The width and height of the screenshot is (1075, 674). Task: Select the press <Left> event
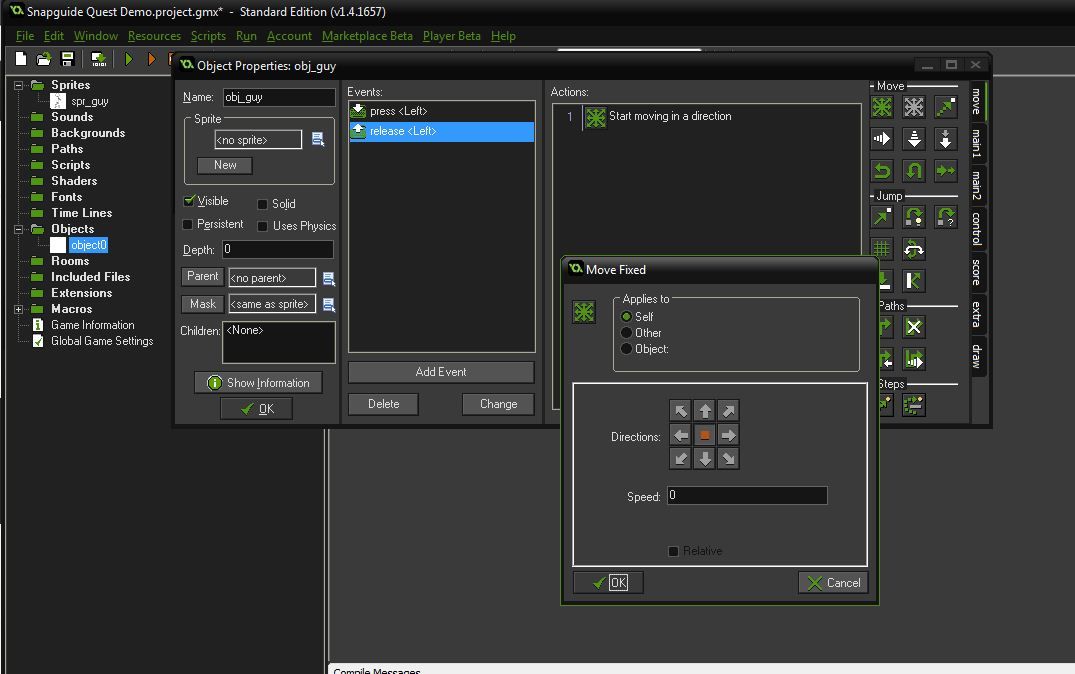(442, 111)
